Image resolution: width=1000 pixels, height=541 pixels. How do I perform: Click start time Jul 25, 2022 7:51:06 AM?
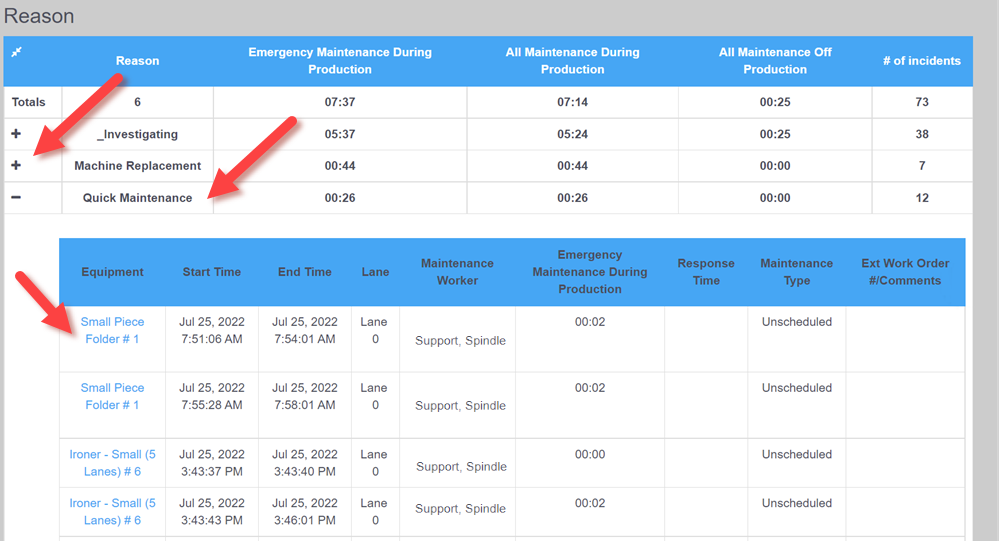point(212,330)
